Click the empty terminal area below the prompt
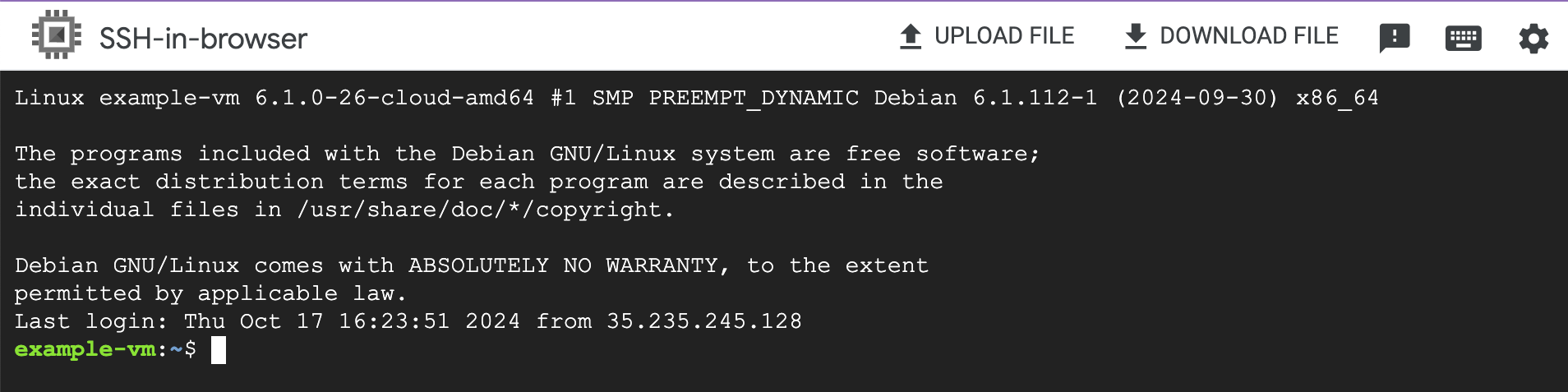Viewport: 1568px width, 392px height. coord(784,377)
